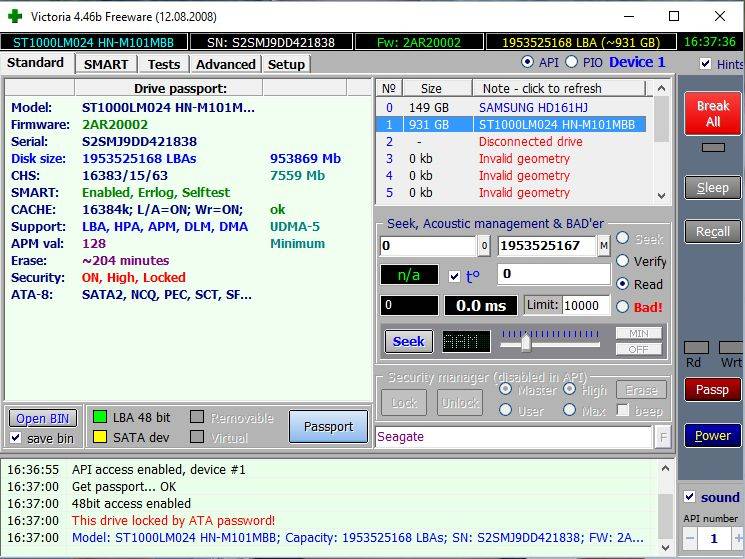
Task: Click the AAM MIN button
Action: tap(639, 333)
